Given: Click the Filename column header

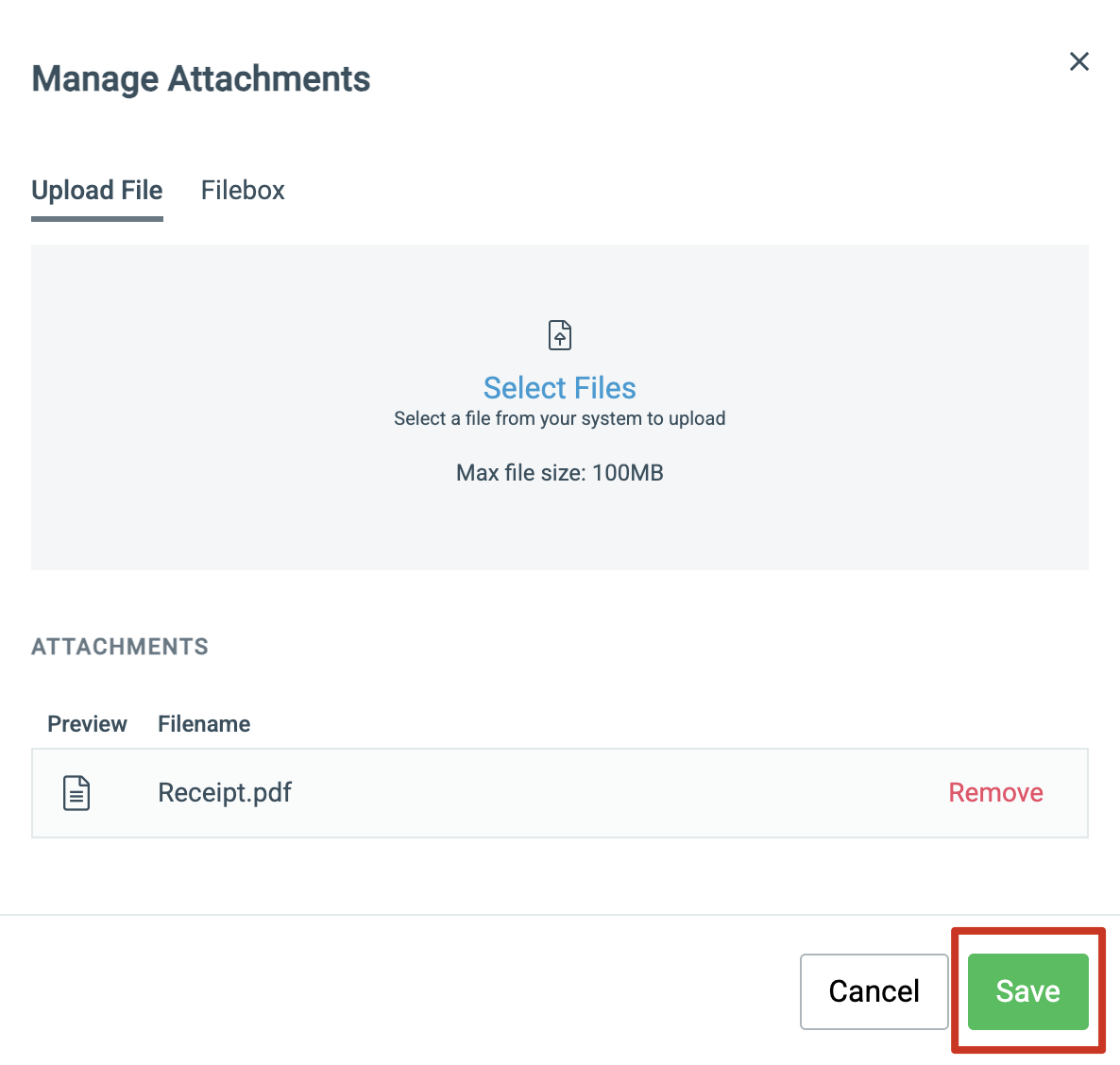Looking at the screenshot, I should pyautogui.click(x=204, y=724).
